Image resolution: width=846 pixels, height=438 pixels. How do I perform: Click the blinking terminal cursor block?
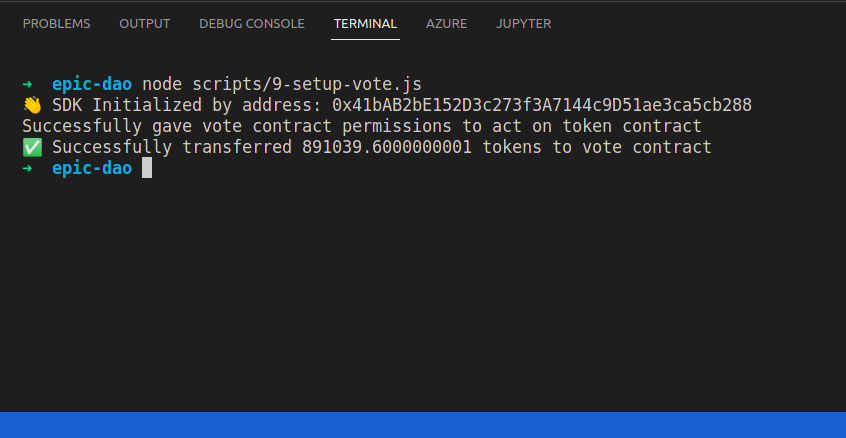pyautogui.click(x=147, y=168)
